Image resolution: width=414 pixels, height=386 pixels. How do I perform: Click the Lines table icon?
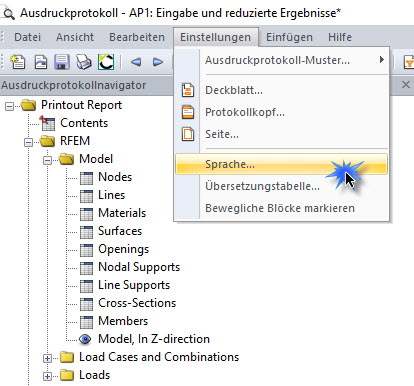click(86, 195)
